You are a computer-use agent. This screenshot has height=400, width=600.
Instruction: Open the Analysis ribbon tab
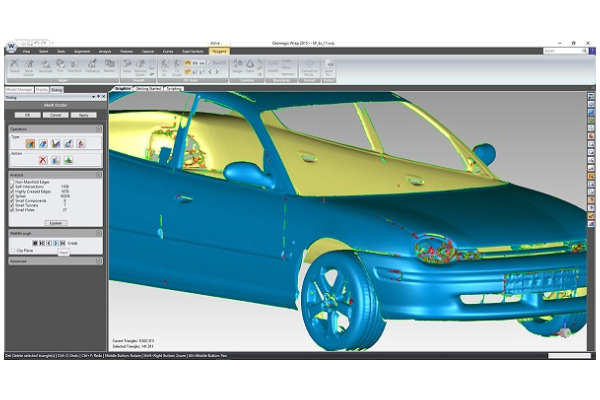coord(105,51)
